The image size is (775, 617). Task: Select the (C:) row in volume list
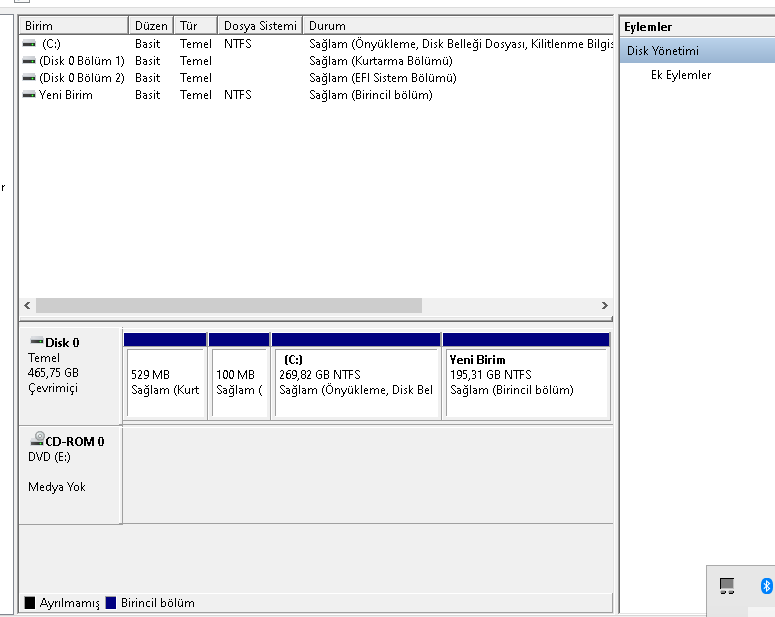tap(316, 44)
